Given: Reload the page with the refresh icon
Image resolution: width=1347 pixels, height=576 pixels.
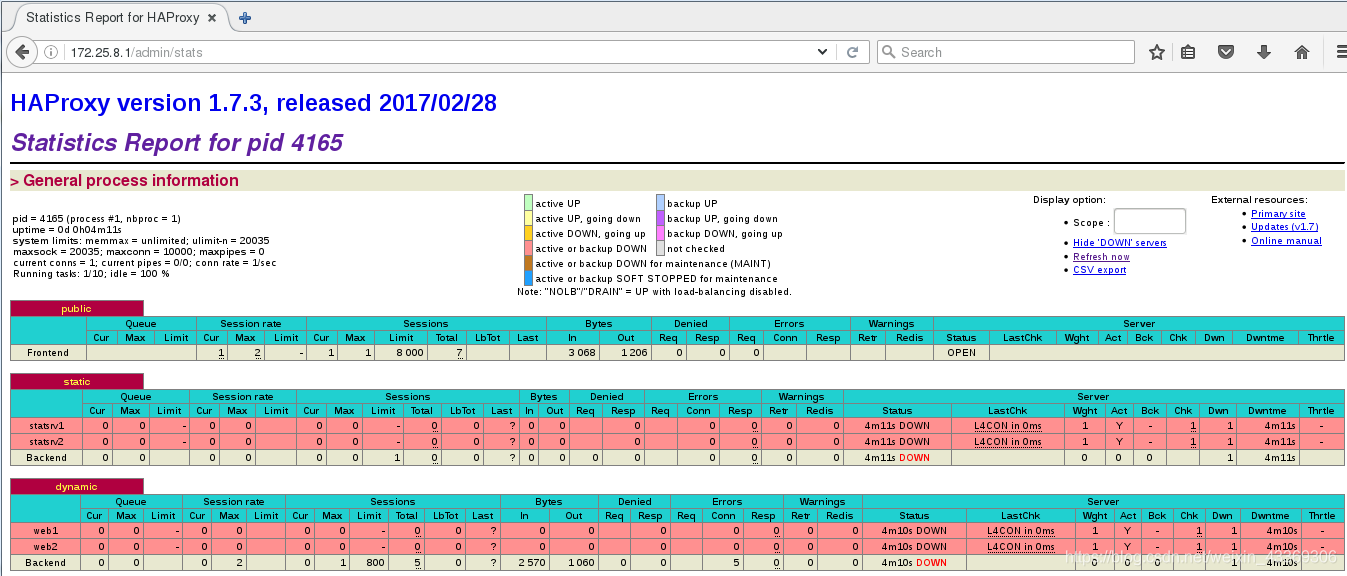Looking at the screenshot, I should (853, 52).
